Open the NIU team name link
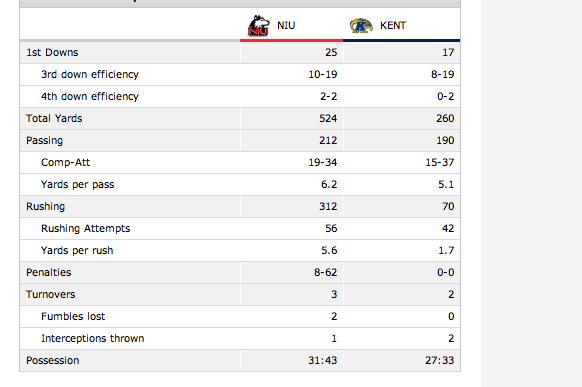This screenshot has height=387, width=582. coord(286,26)
